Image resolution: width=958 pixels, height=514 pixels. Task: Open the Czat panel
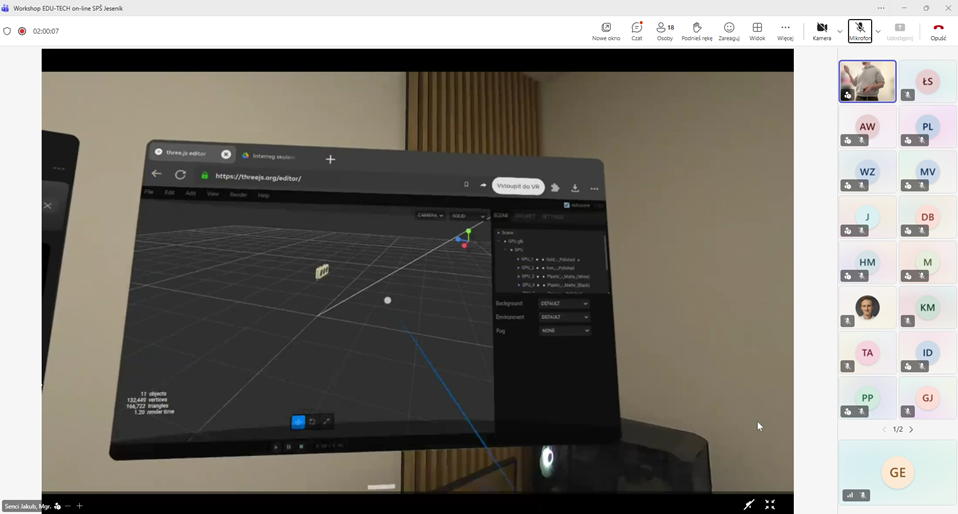[636, 31]
